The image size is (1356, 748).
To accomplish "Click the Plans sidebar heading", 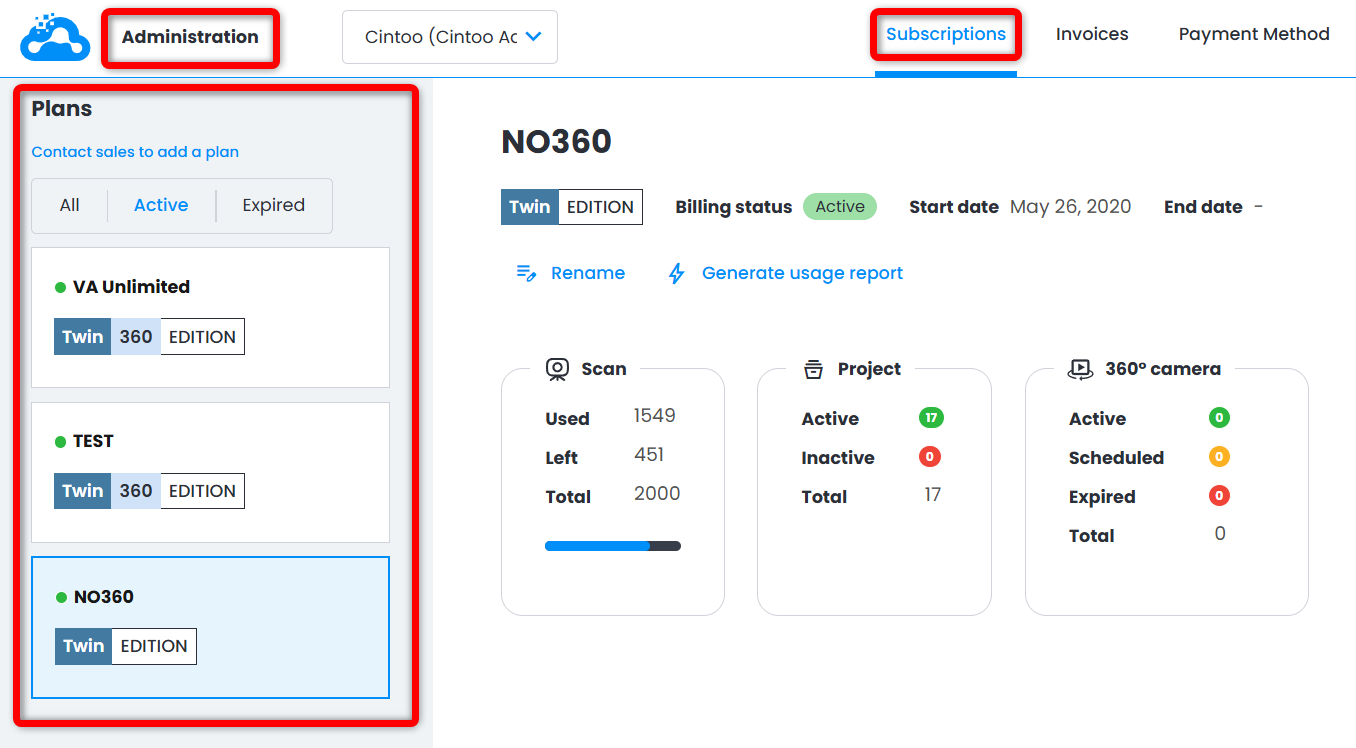I will [x=62, y=109].
